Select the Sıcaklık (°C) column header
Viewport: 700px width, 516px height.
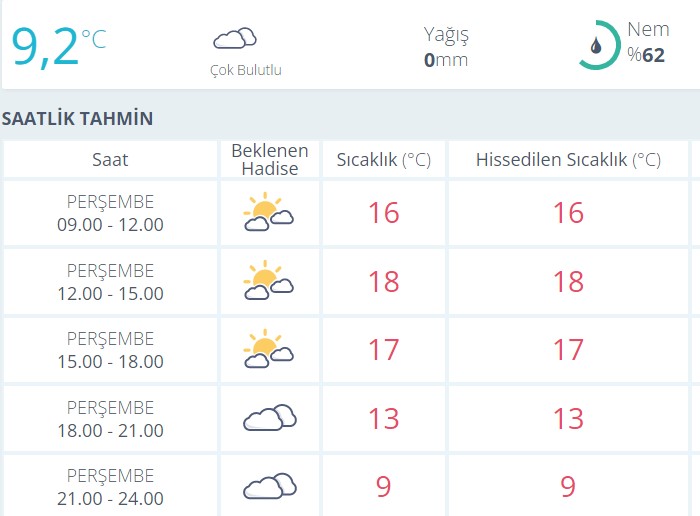point(383,159)
